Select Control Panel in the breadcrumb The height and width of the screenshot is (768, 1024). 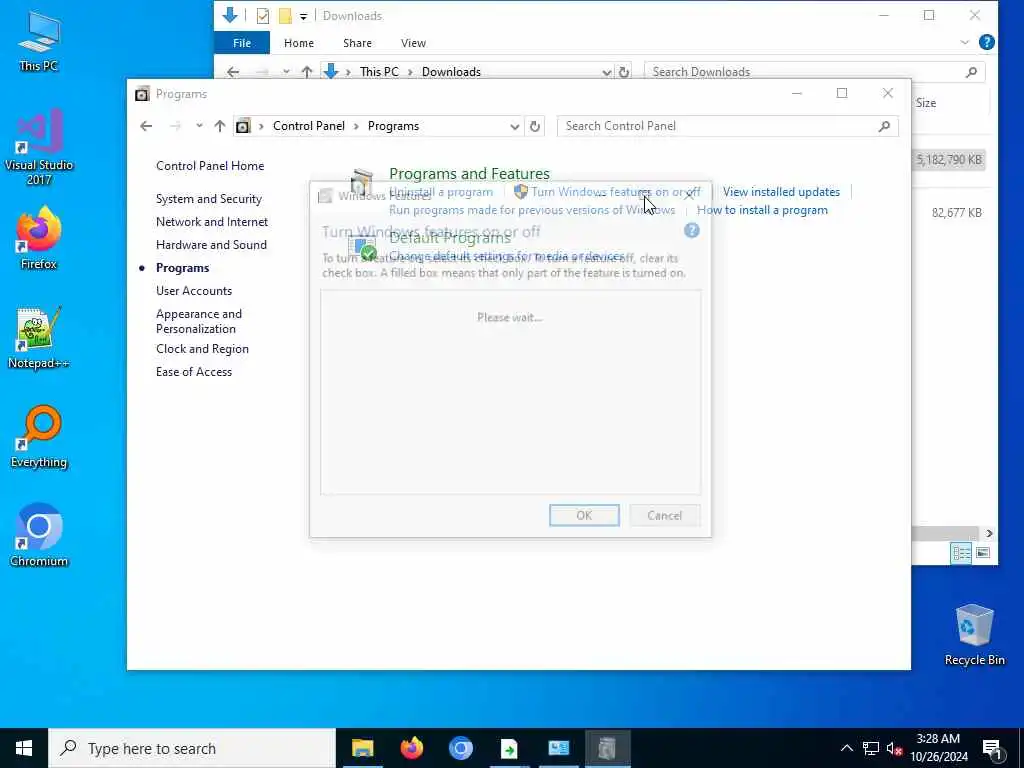coord(309,126)
